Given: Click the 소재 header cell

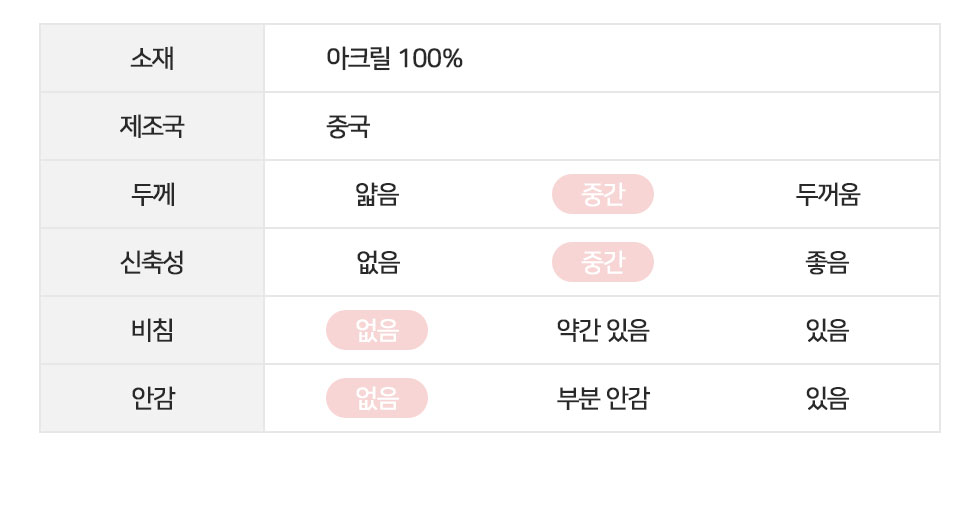Looking at the screenshot, I should pyautogui.click(x=152, y=58).
